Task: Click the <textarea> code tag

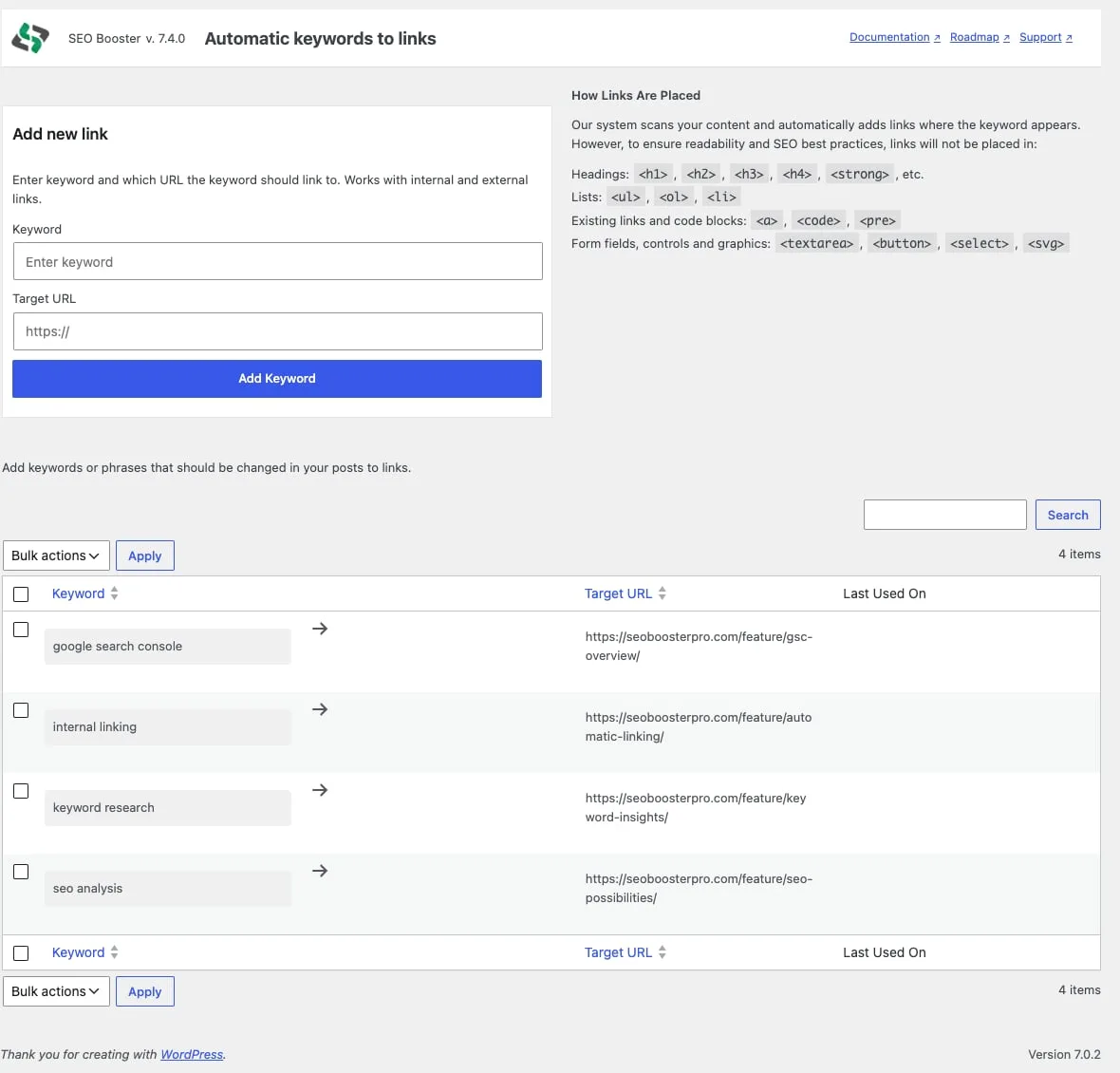Action: 816,244
